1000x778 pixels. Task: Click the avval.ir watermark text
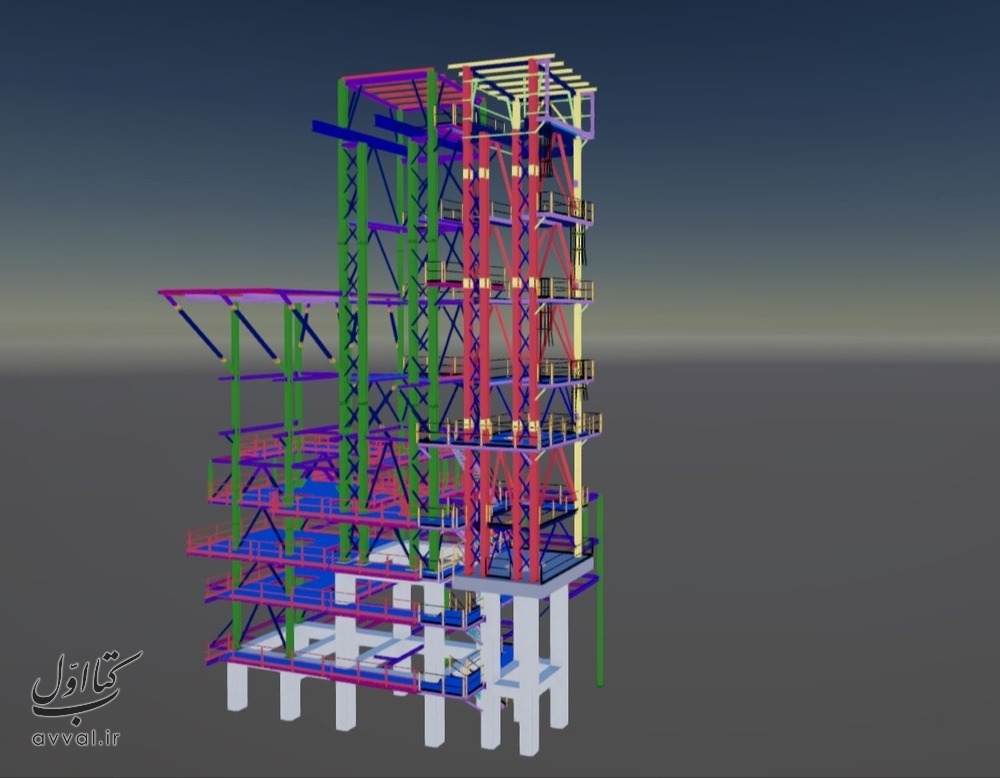76,738
